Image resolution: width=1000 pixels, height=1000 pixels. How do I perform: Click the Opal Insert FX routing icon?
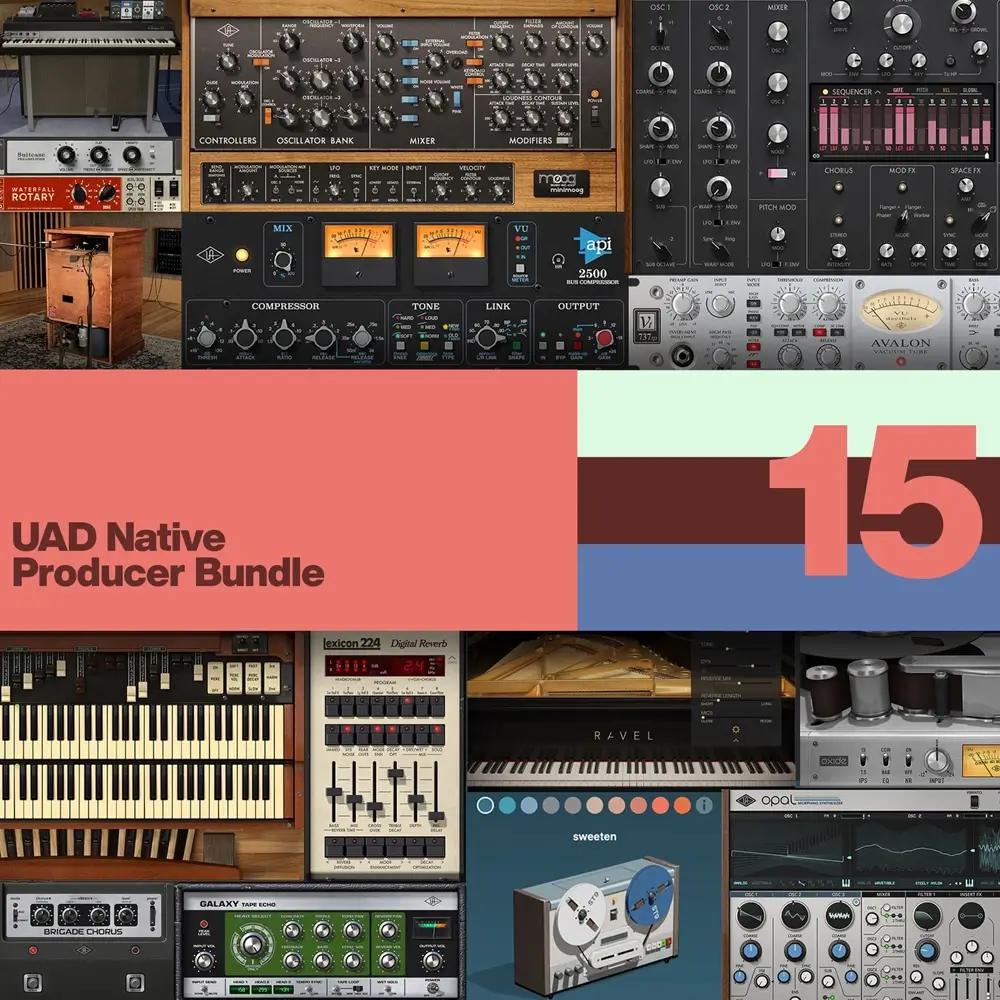[x=971, y=915]
